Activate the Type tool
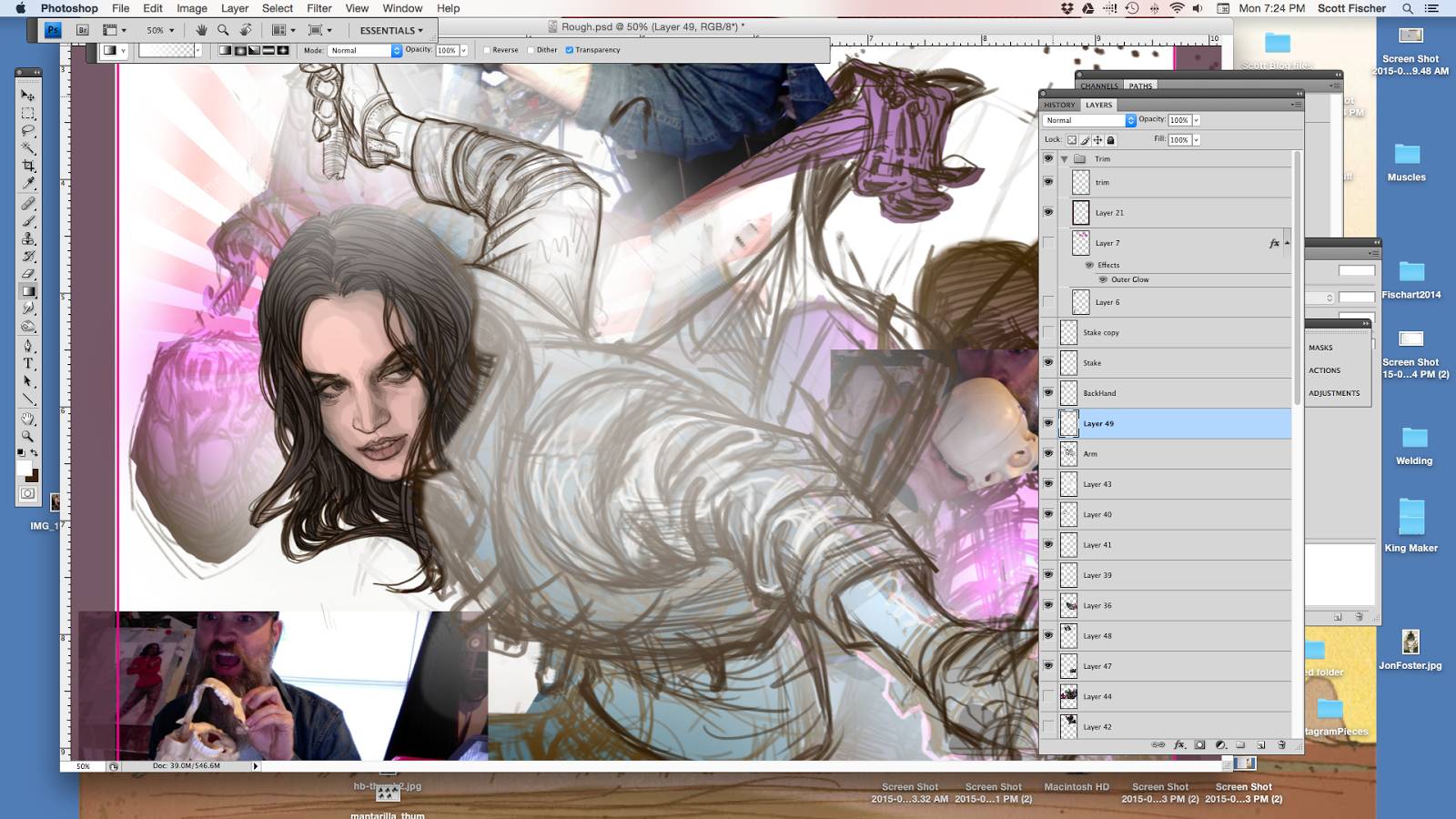 pos(28,363)
